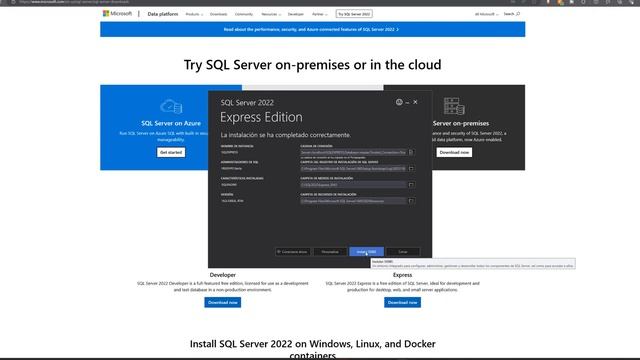Click the 'SQL Server on Azure' card title
The image size is (640, 360).
click(171, 123)
